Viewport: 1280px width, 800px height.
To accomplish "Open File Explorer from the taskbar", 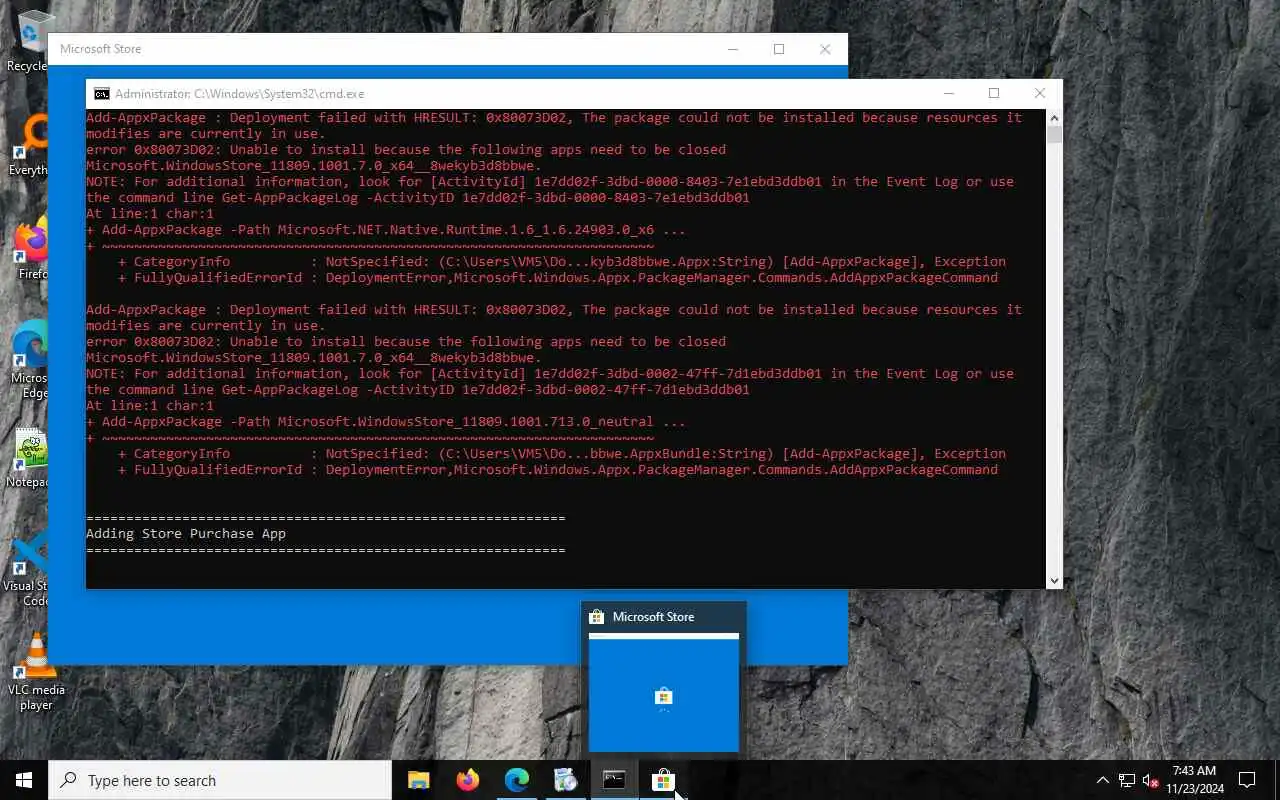I will [x=418, y=780].
